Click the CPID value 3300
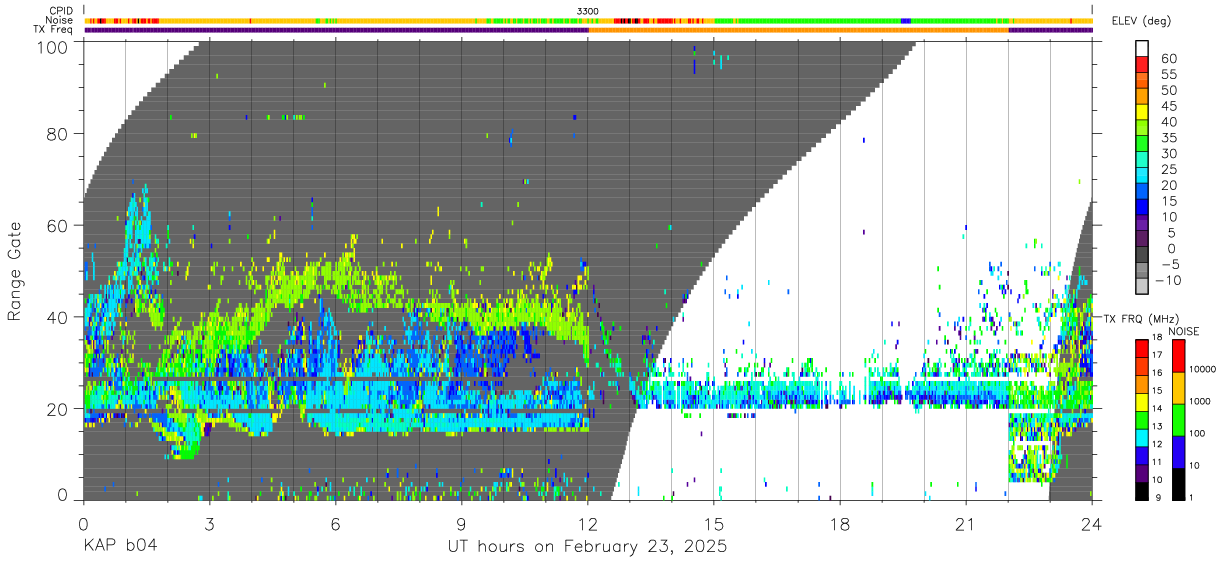 [588, 11]
